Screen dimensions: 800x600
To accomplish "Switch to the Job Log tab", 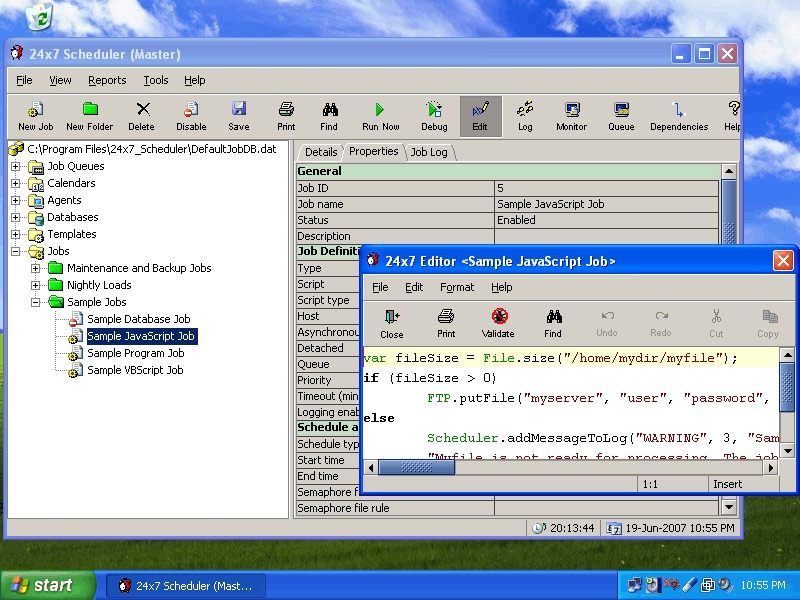I will point(429,152).
